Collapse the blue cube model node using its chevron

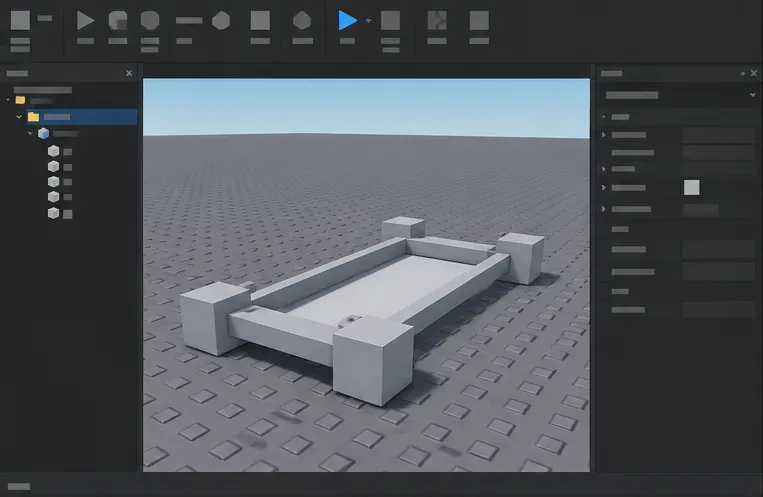coord(30,133)
